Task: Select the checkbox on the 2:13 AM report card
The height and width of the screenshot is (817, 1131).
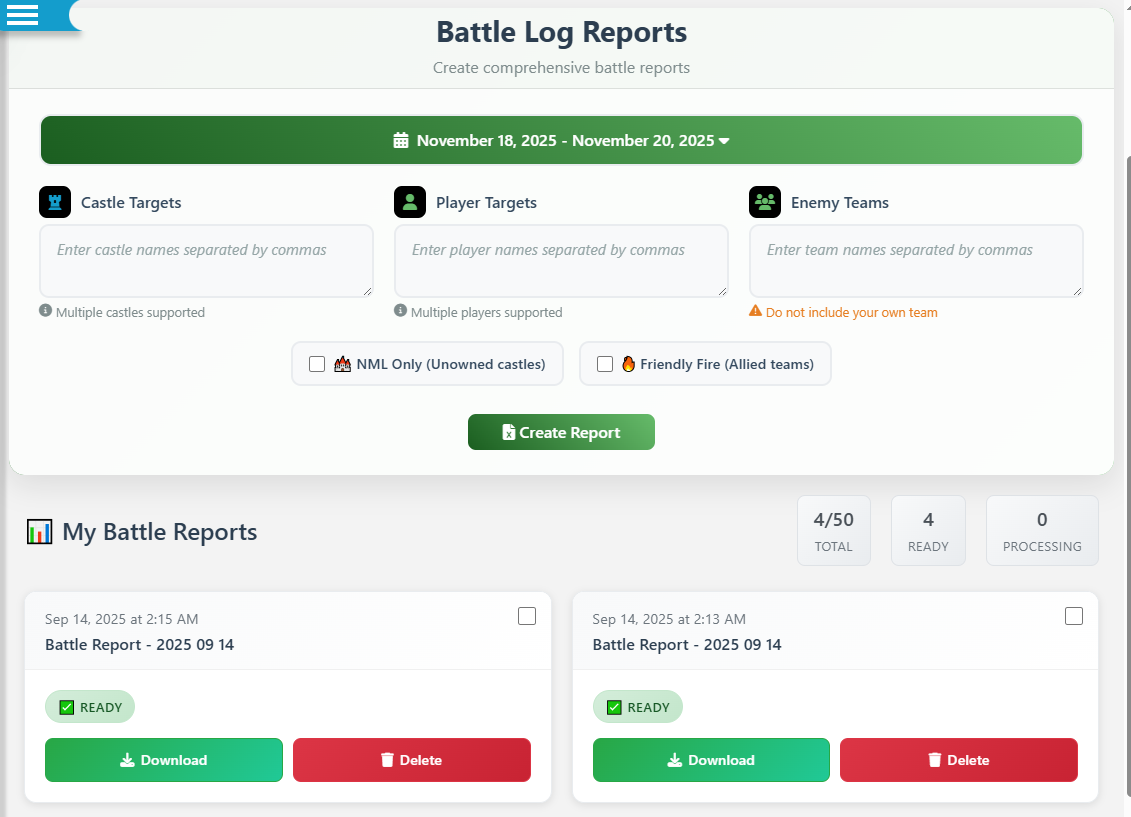Action: tap(1074, 616)
